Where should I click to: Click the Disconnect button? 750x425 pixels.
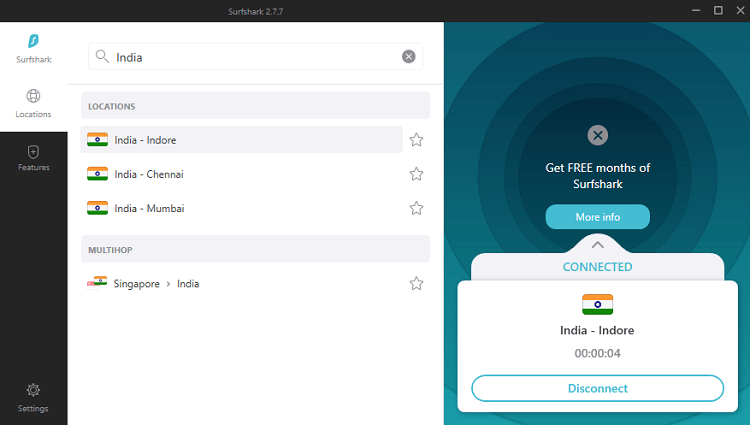click(x=597, y=388)
